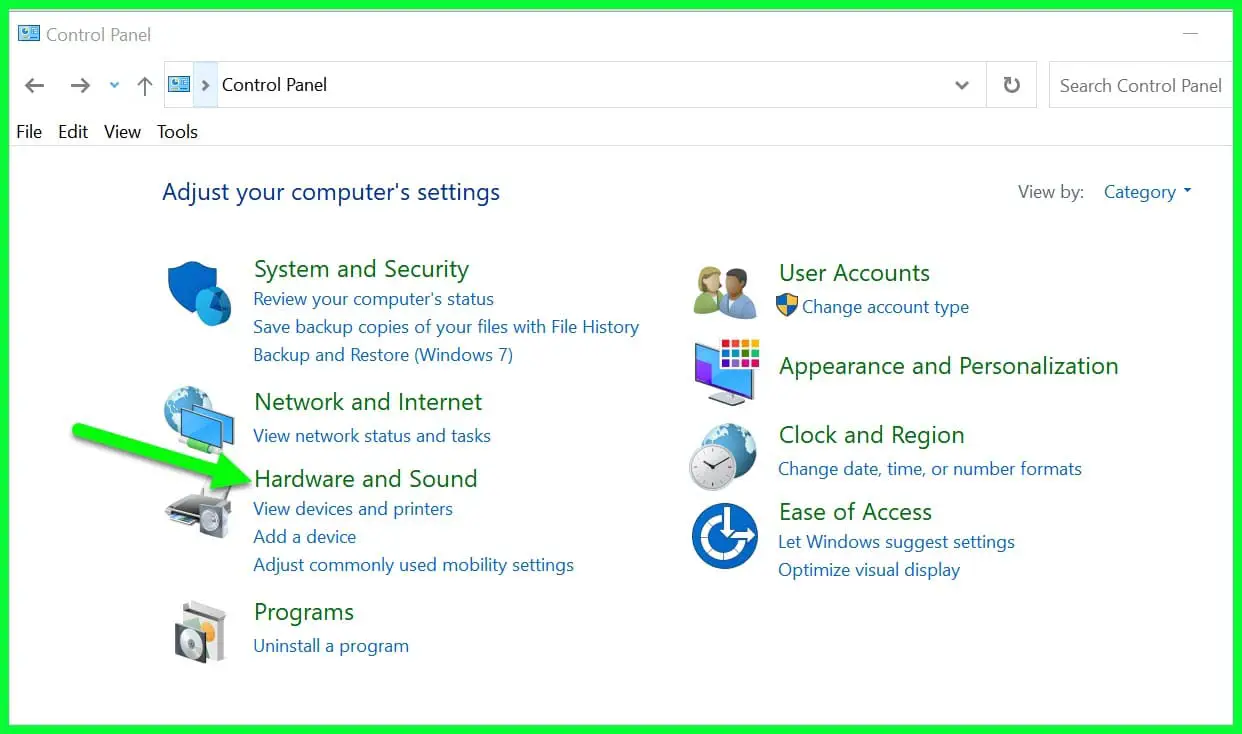This screenshot has width=1242, height=734.
Task: Select Review your computer's status
Action: click(374, 299)
